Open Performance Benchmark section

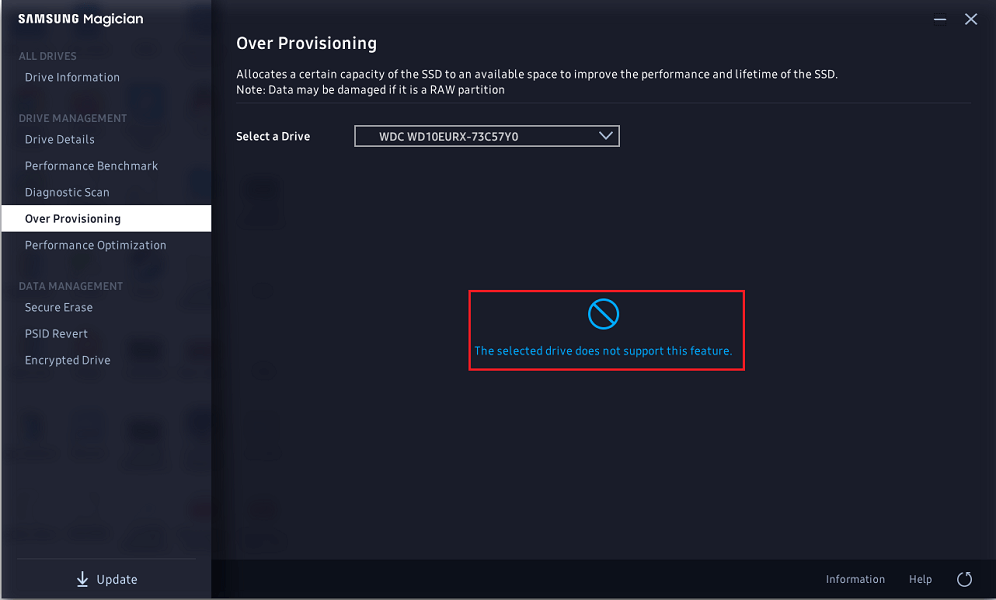coord(91,166)
